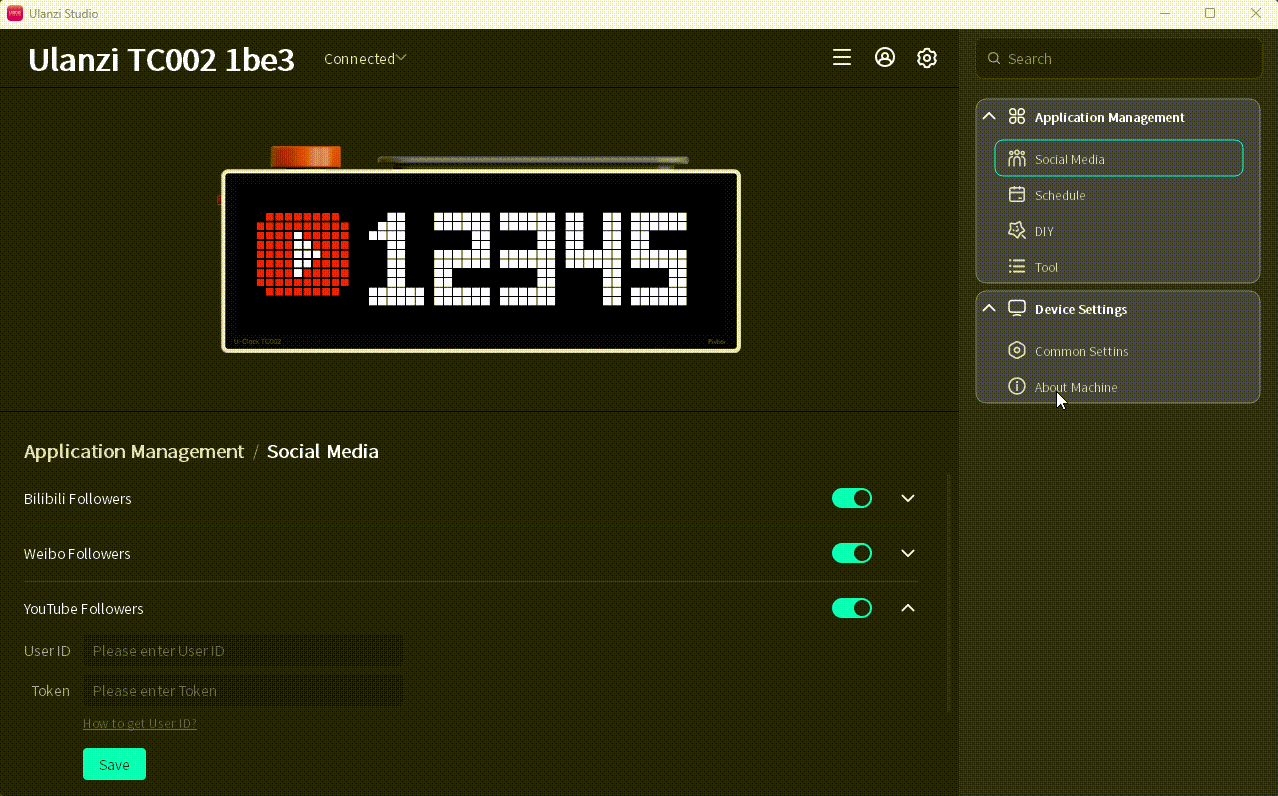Click the Application Management header text

point(1110,117)
